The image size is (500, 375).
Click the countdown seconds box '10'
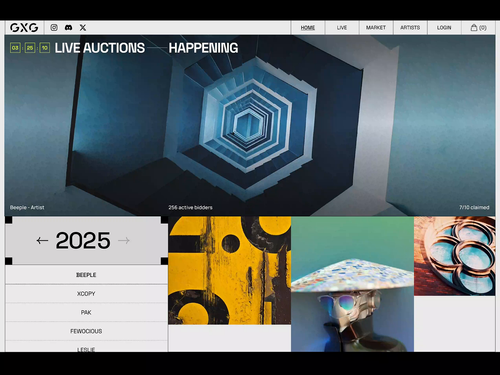click(45, 48)
